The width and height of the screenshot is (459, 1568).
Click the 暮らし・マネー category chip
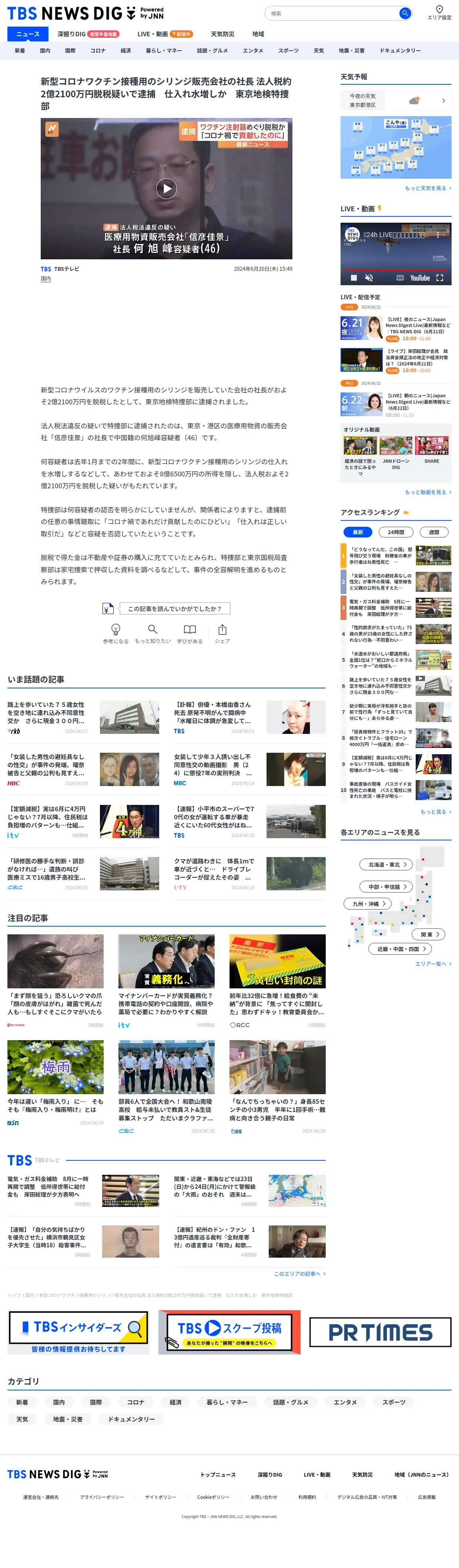pyautogui.click(x=227, y=1402)
